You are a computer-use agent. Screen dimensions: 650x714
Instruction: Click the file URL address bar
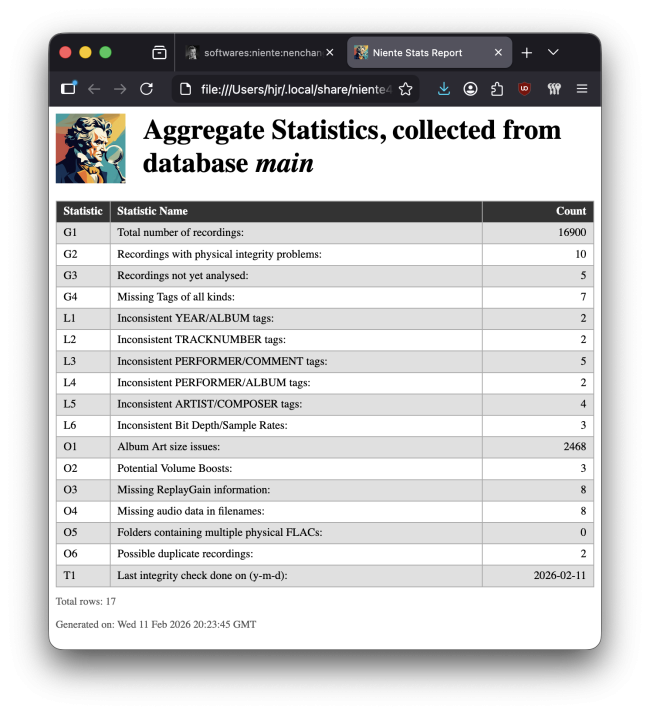(x=290, y=89)
